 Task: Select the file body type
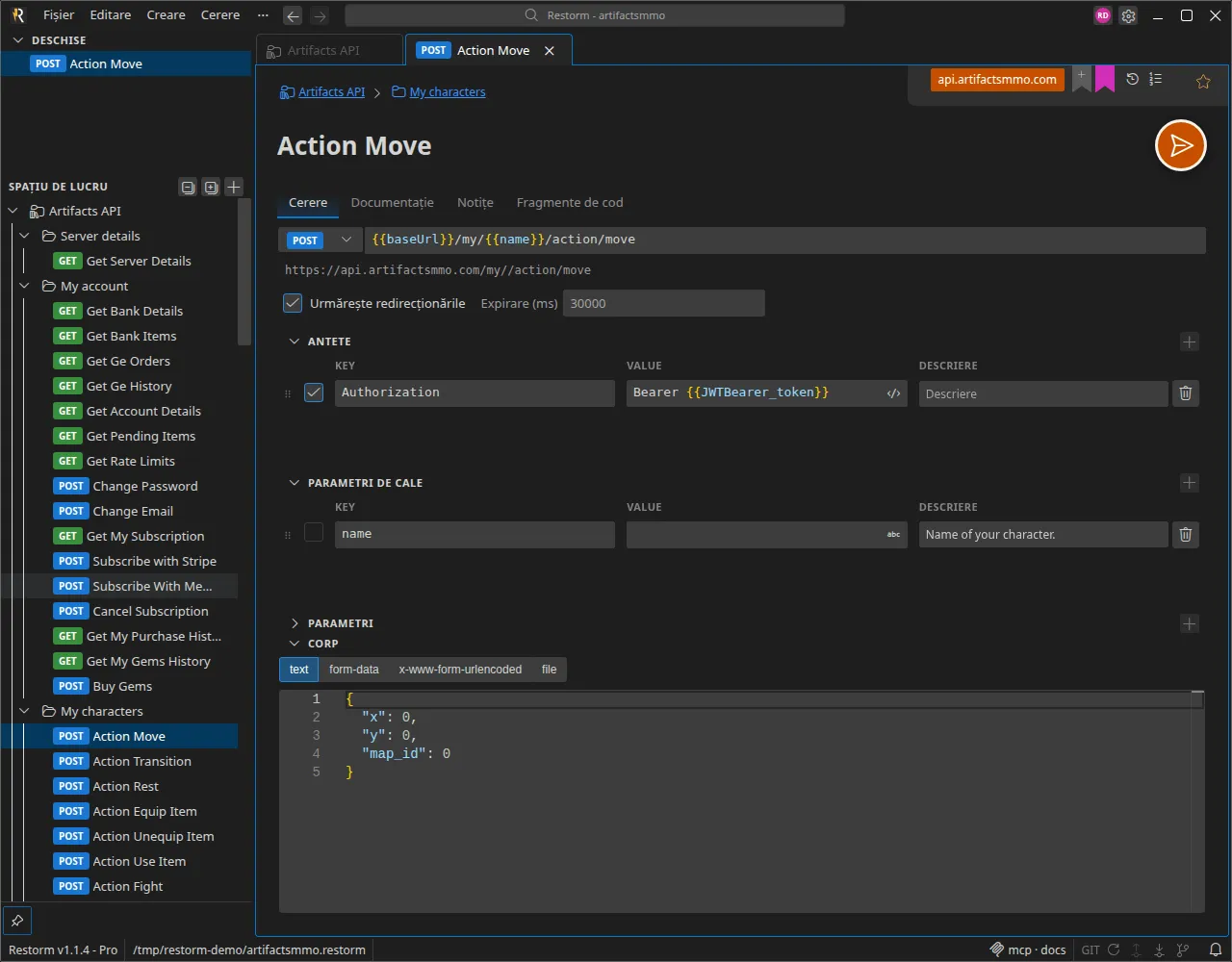coord(550,670)
